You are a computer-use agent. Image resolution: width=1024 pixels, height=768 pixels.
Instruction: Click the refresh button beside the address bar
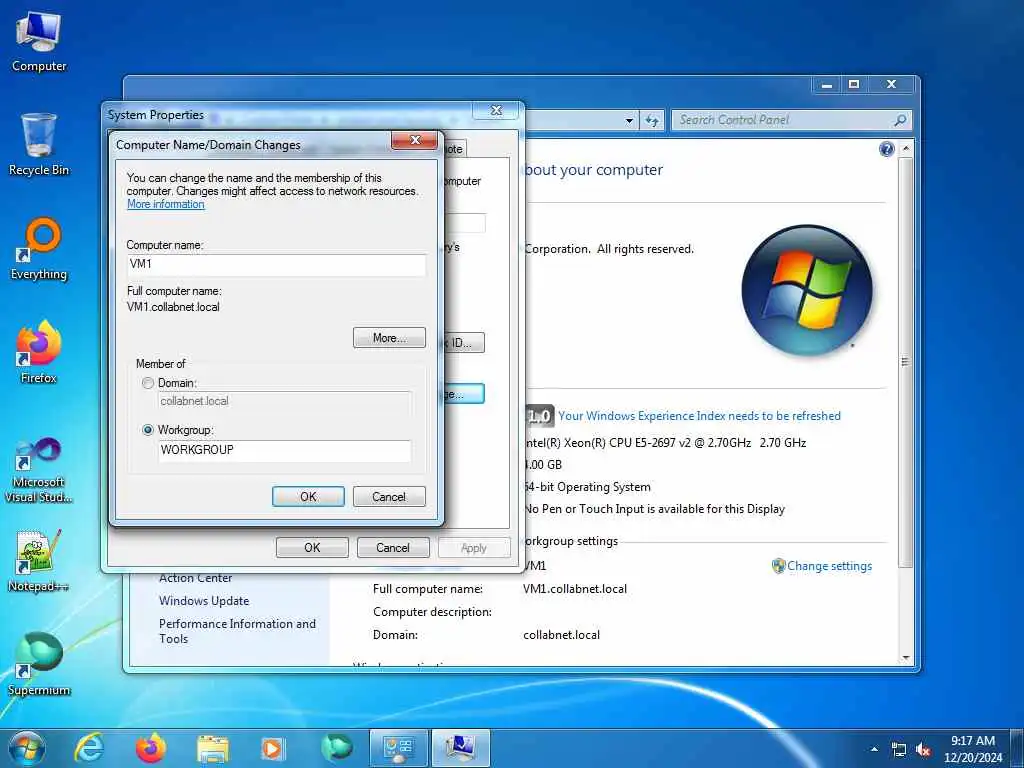[651, 120]
